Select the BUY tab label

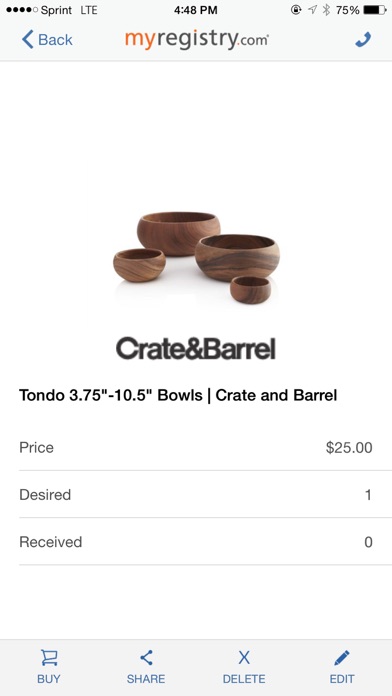coord(49,679)
